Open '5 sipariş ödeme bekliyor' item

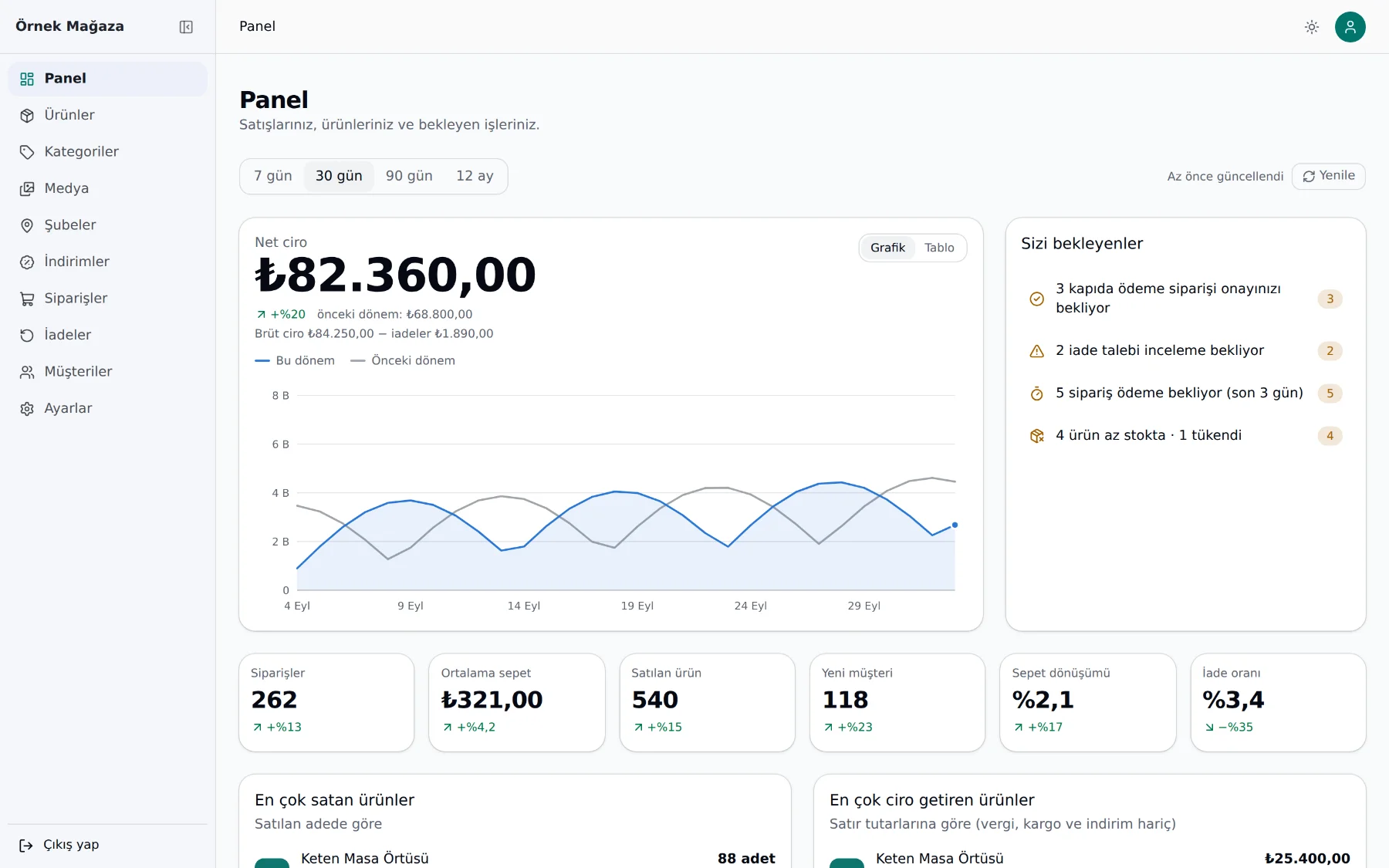[1186, 393]
